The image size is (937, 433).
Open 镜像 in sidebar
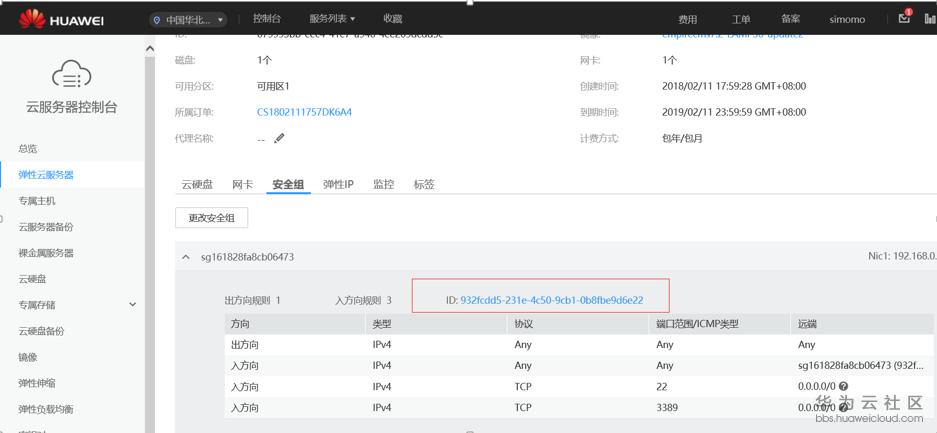click(x=28, y=357)
